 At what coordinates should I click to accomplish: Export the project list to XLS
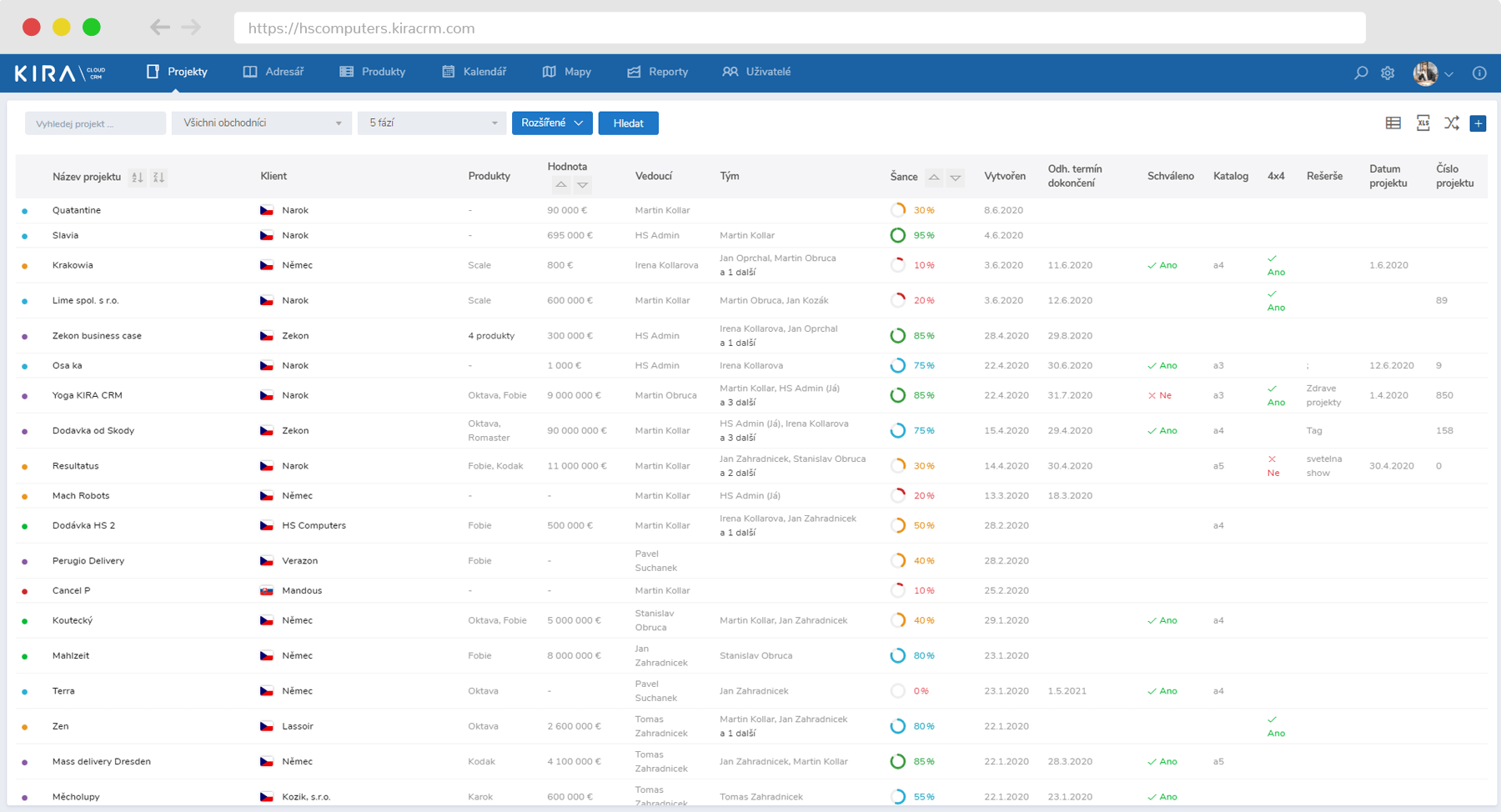pos(1423,123)
